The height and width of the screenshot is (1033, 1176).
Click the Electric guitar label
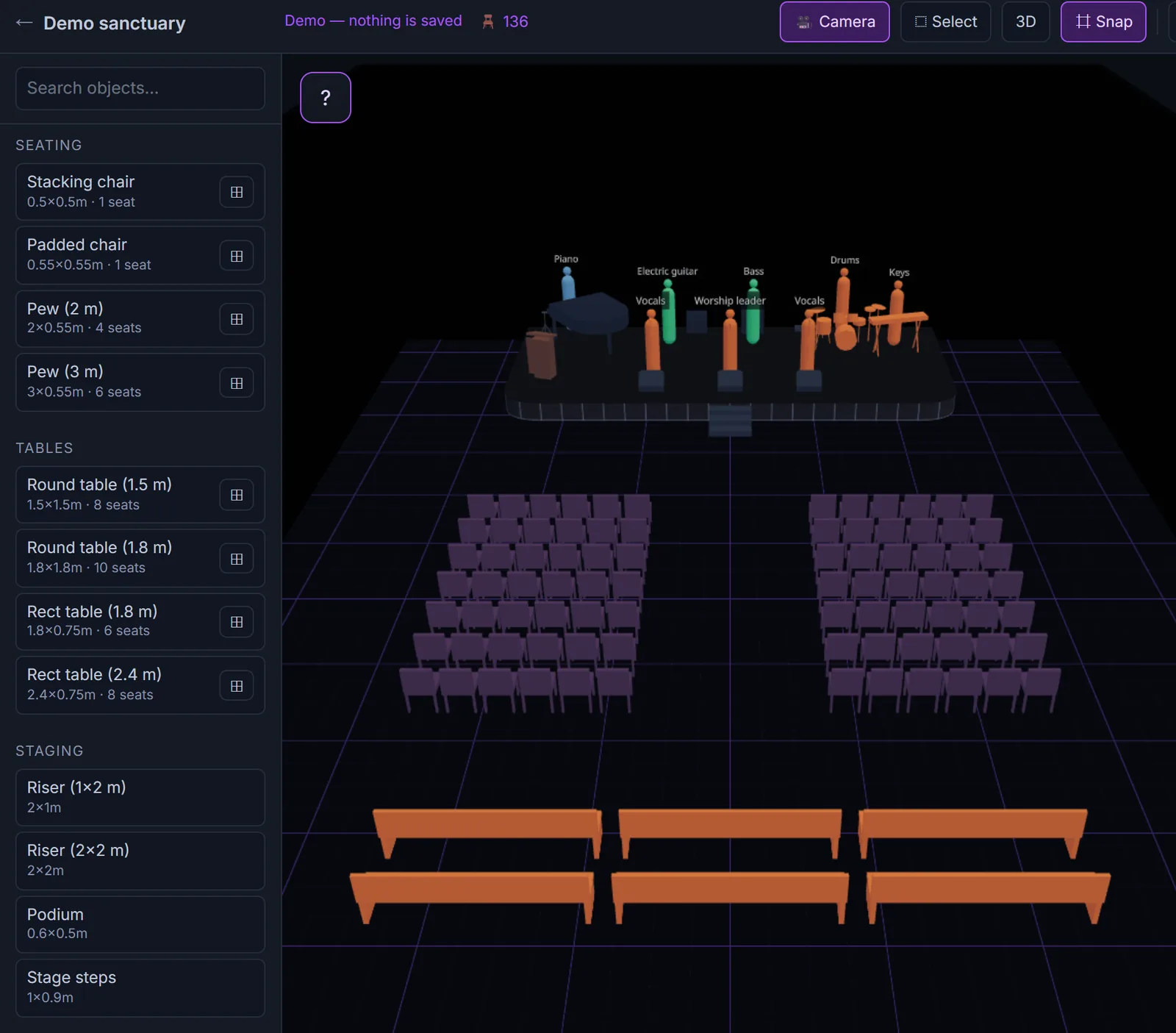point(667,271)
